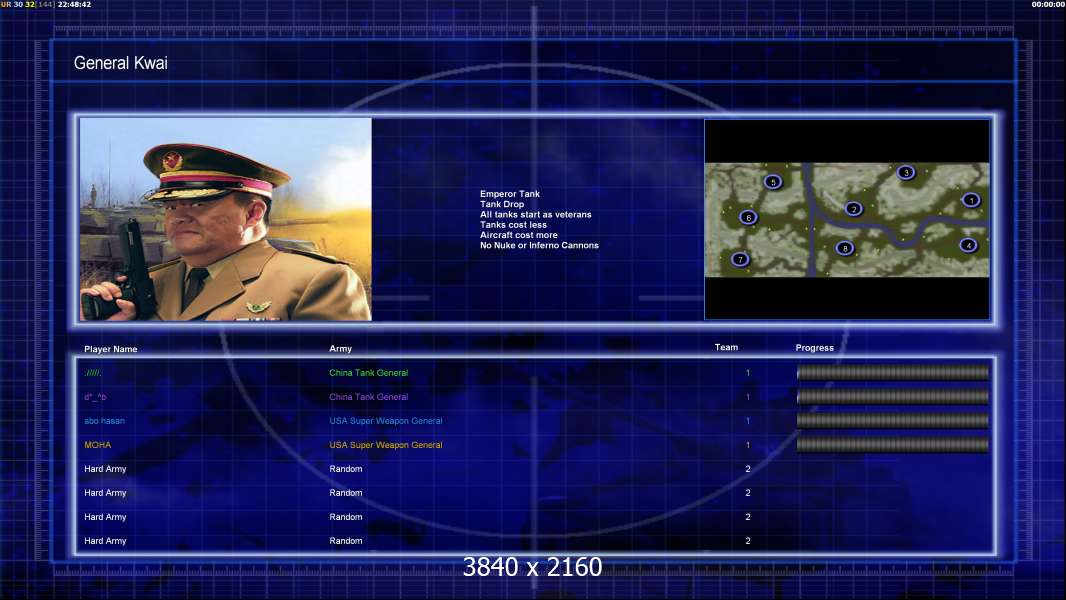
Task: Select player name 'MOHA'
Action: pyautogui.click(x=97, y=445)
